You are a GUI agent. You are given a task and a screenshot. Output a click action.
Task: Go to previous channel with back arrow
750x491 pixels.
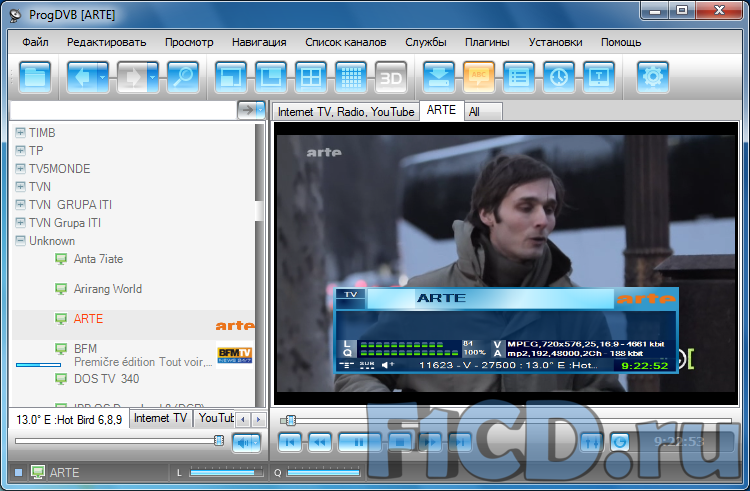[x=82, y=77]
